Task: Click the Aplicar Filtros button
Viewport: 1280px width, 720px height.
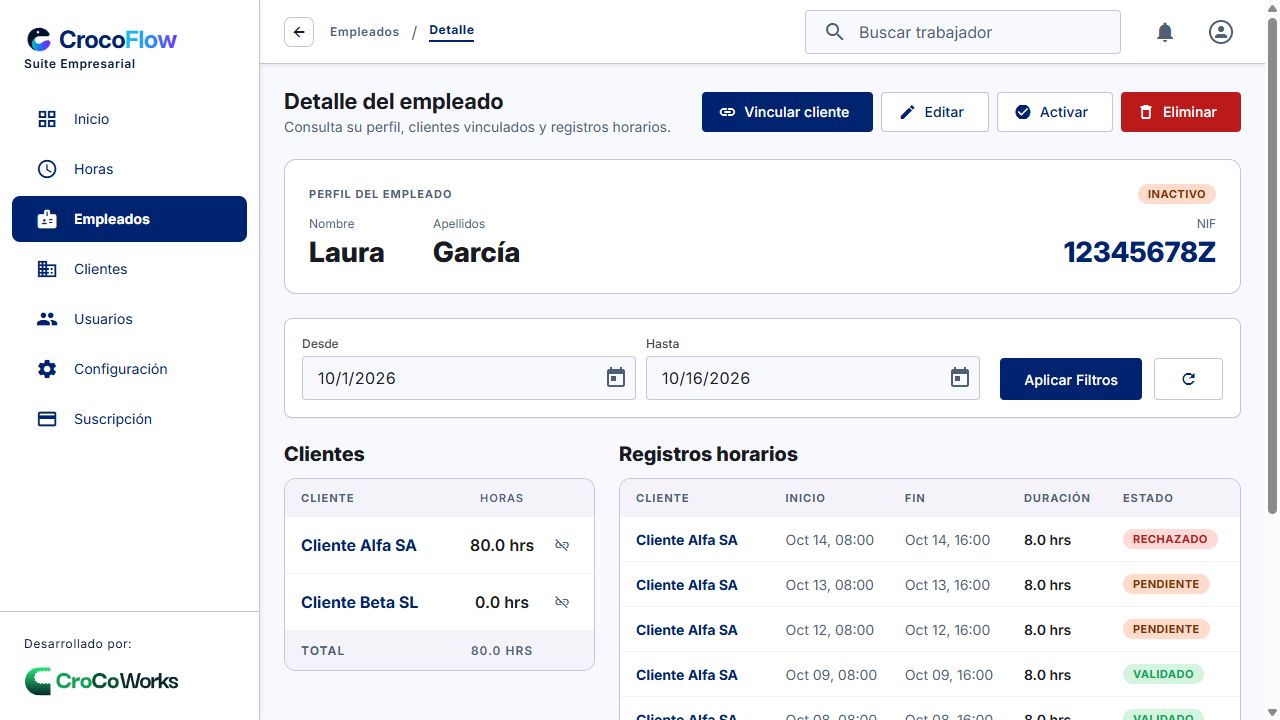Action: 1071,379
